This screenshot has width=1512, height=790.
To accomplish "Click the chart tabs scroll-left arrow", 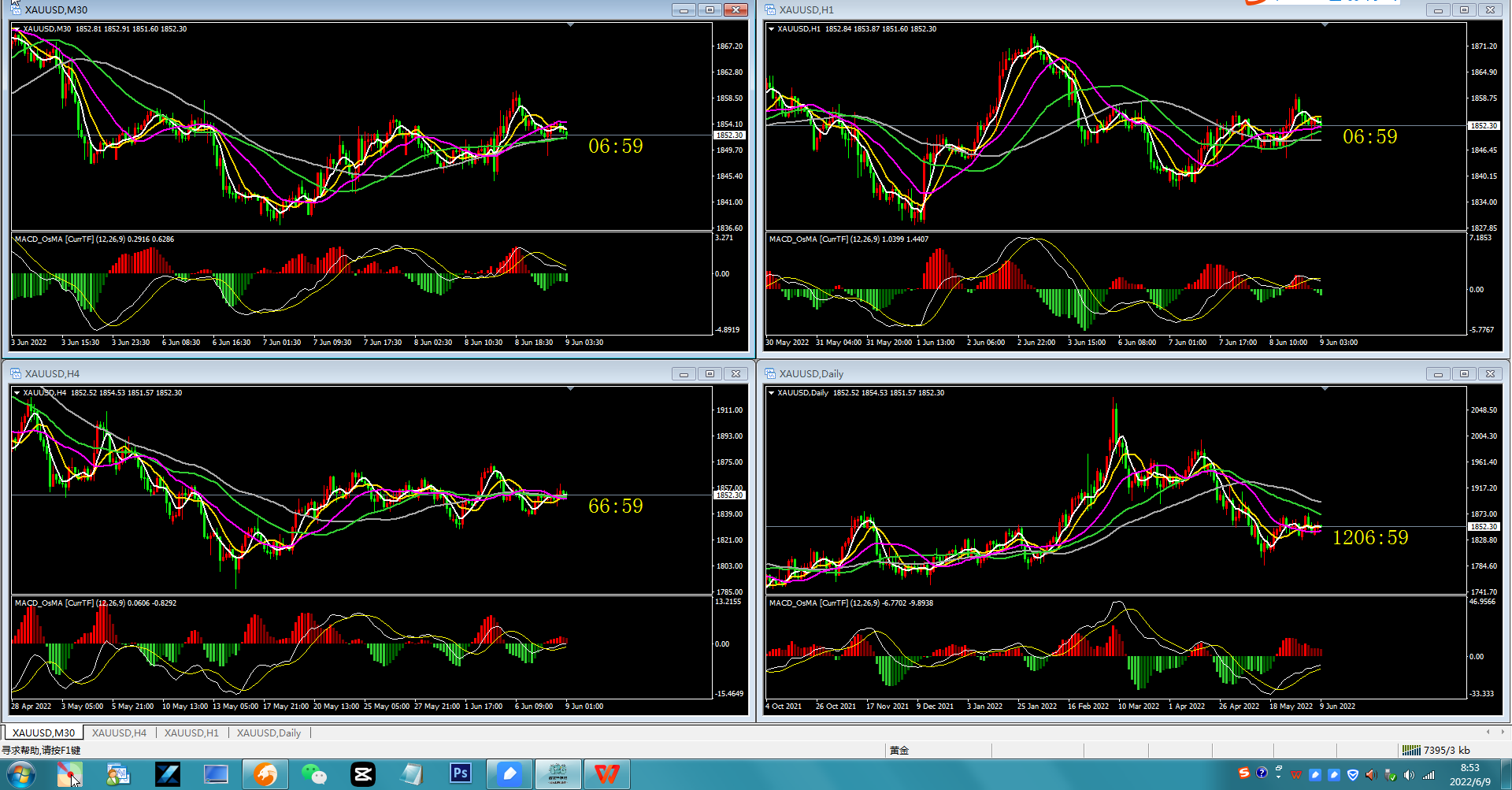I will [1488, 732].
